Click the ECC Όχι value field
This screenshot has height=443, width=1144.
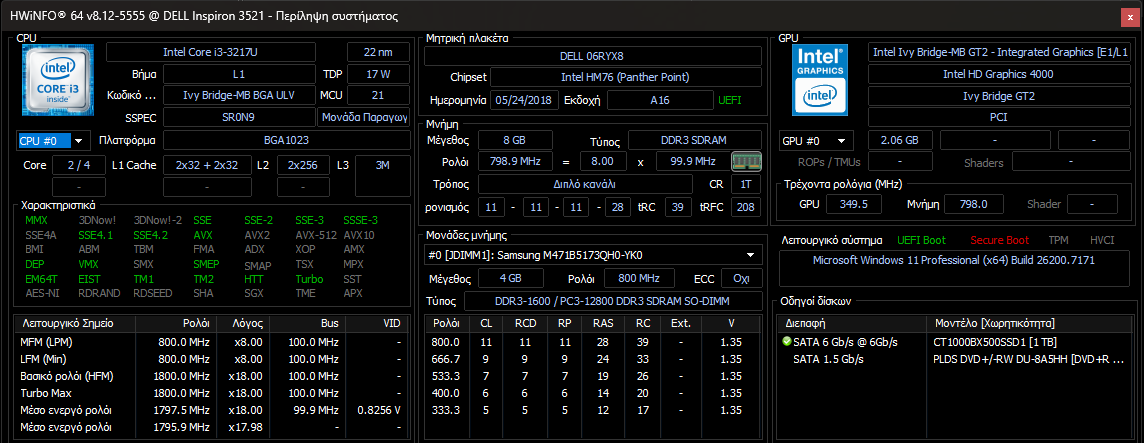tap(741, 278)
